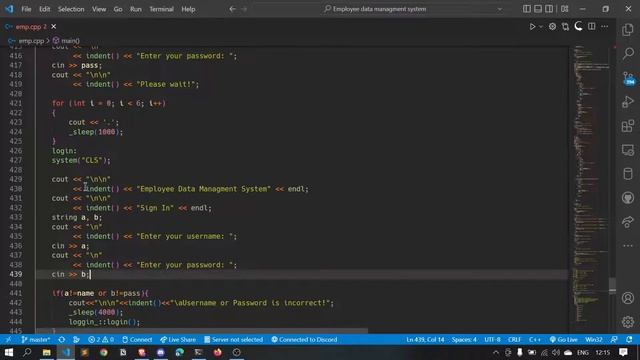Show additional views ellipsis in activity bar
This screenshot has height=360, width=640.
click(x=628, y=246)
